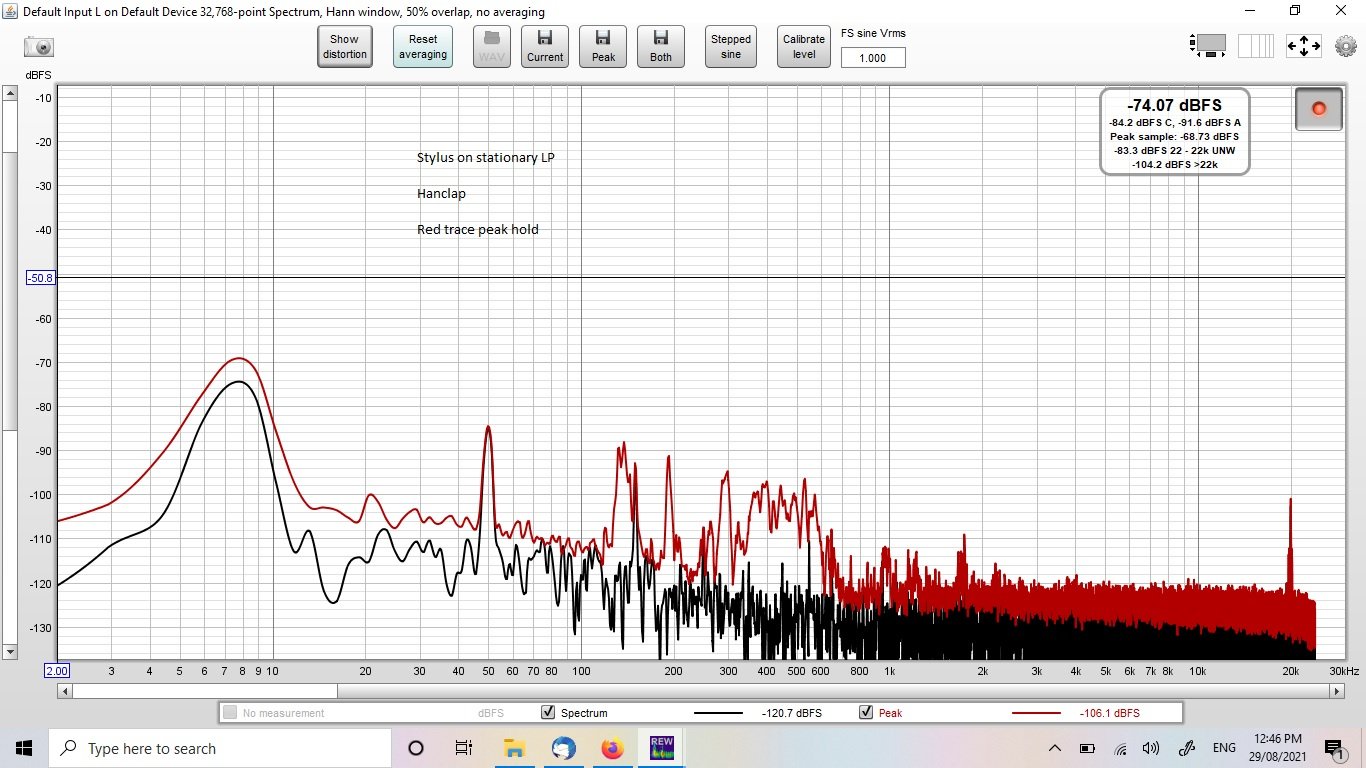The image size is (1366, 768).
Task: Tick the No measurement checkbox
Action: tap(230, 713)
